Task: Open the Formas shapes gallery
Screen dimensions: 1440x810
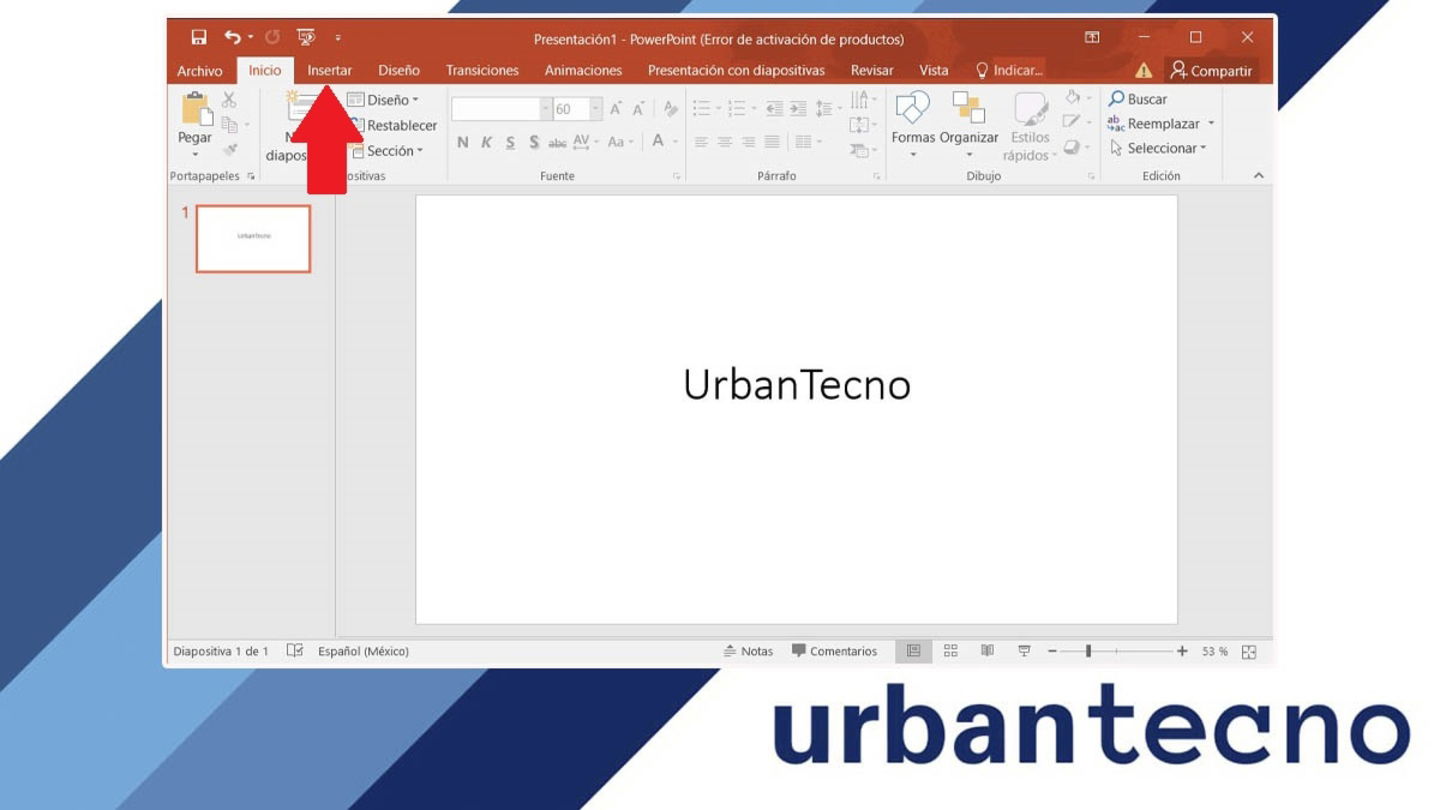Action: pyautogui.click(x=913, y=125)
